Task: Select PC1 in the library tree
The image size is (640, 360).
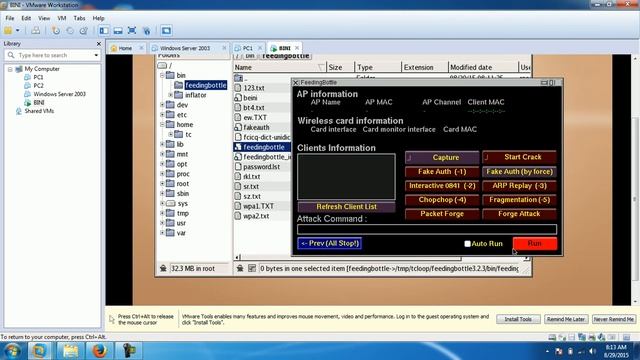Action: (x=38, y=77)
